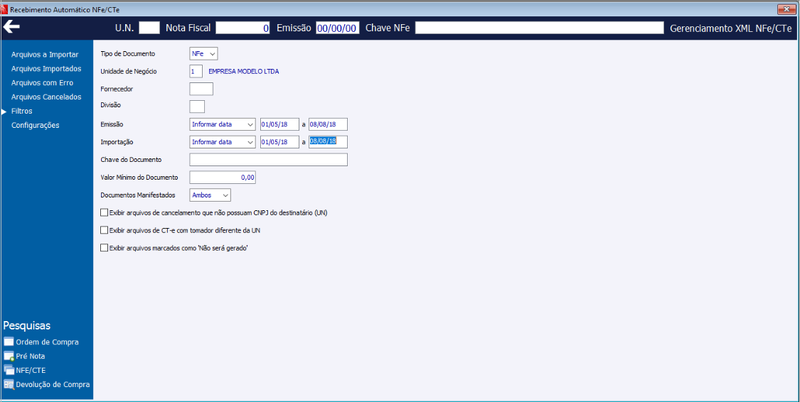
Task: Open the NFE/CTE search icon
Action: 9,370
